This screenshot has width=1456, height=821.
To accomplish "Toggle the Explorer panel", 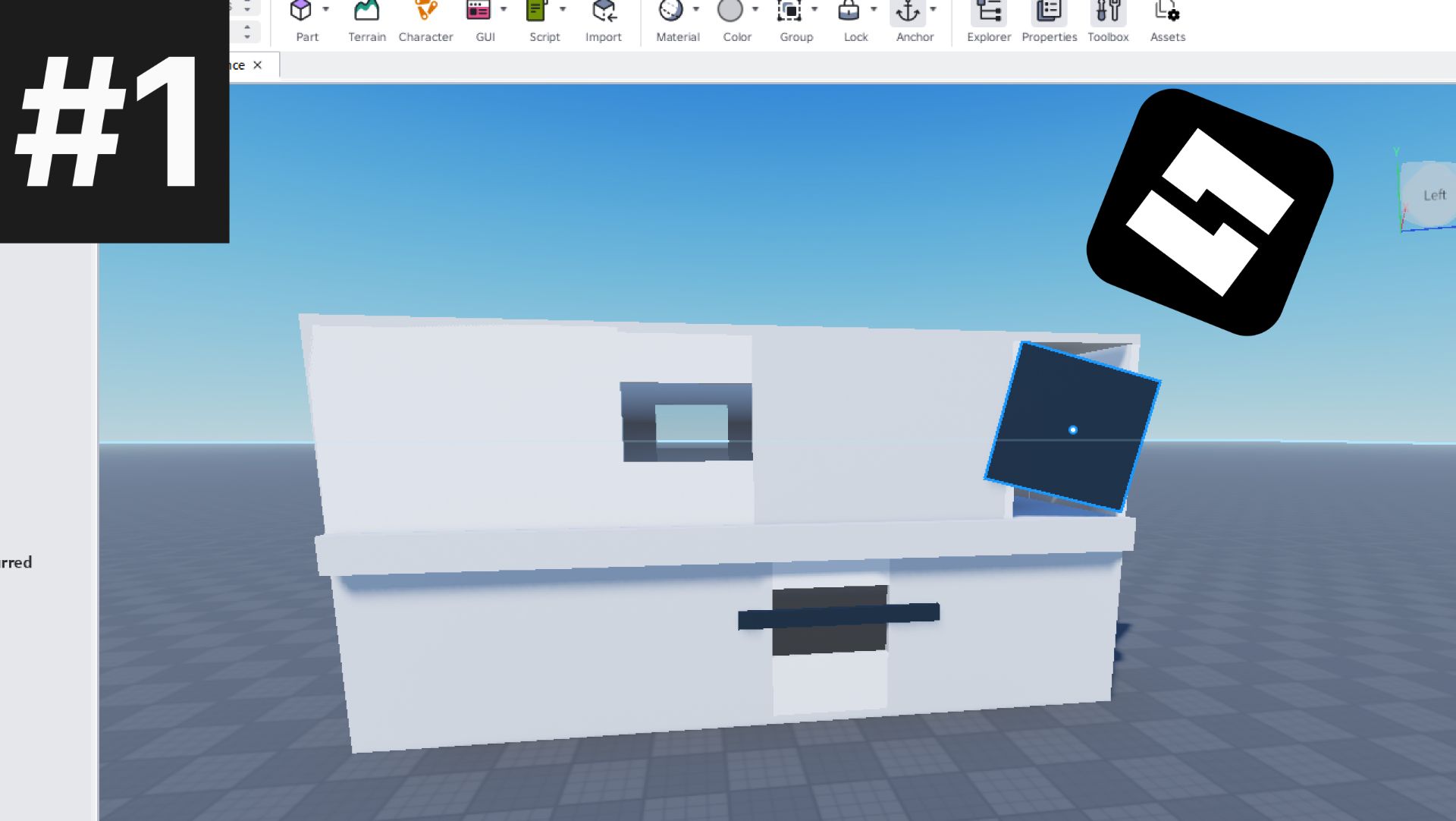I will pyautogui.click(x=989, y=11).
